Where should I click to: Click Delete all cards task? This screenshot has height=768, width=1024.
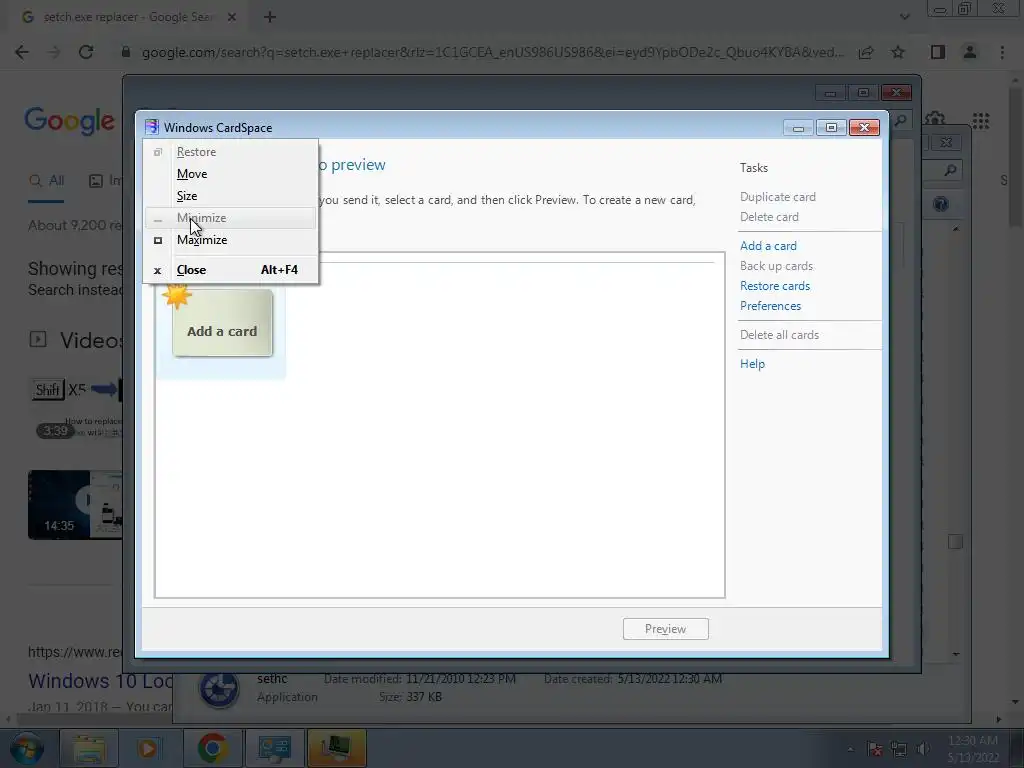point(779,335)
